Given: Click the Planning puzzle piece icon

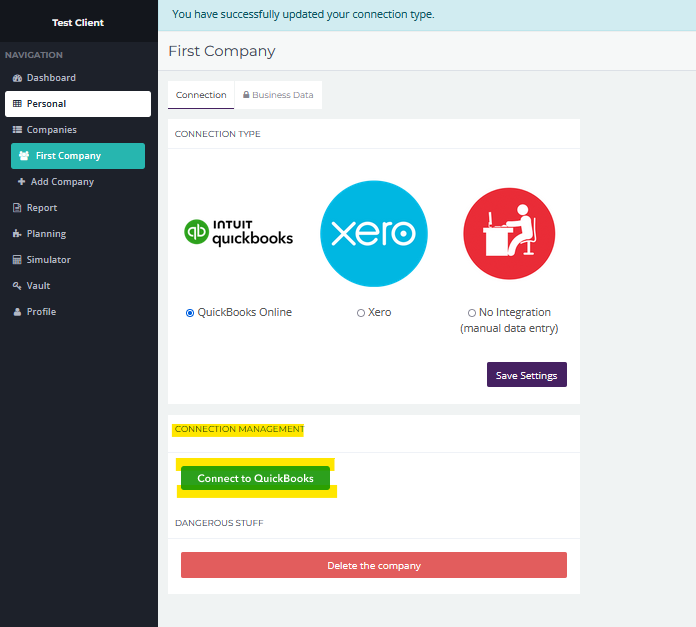Looking at the screenshot, I should pyautogui.click(x=17, y=233).
